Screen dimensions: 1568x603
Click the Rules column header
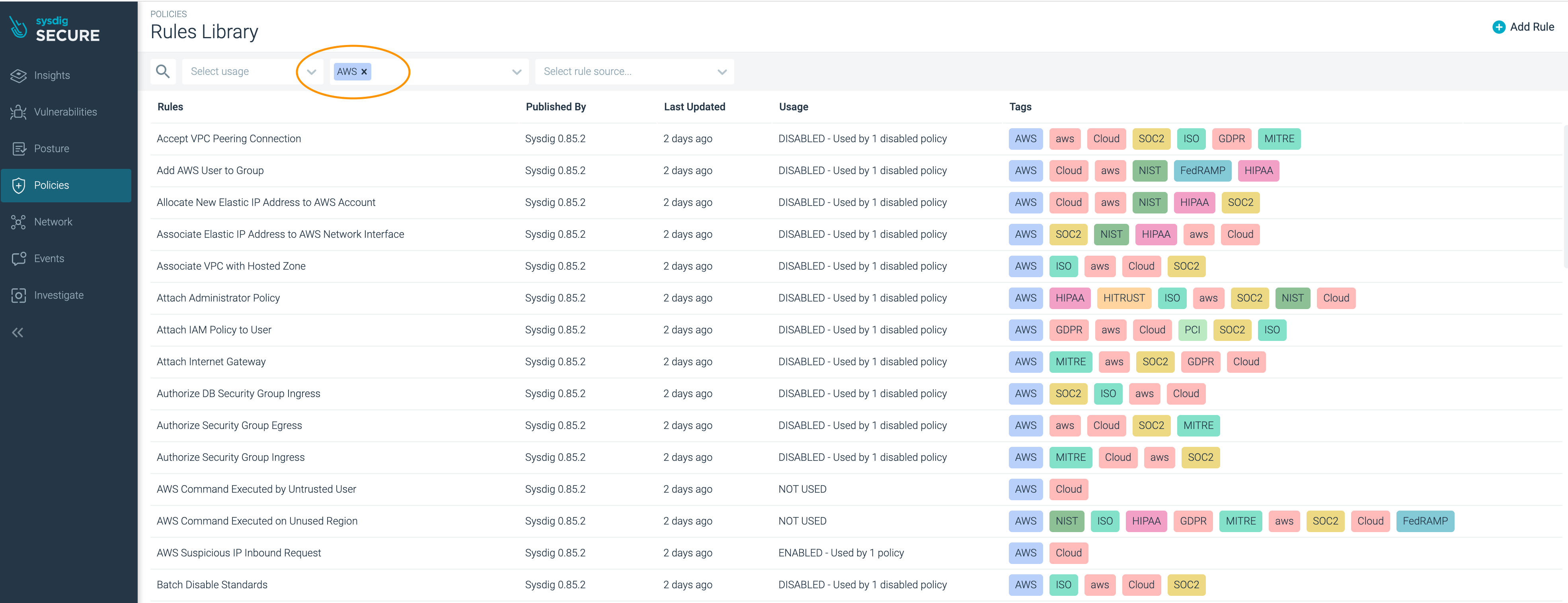(x=170, y=107)
